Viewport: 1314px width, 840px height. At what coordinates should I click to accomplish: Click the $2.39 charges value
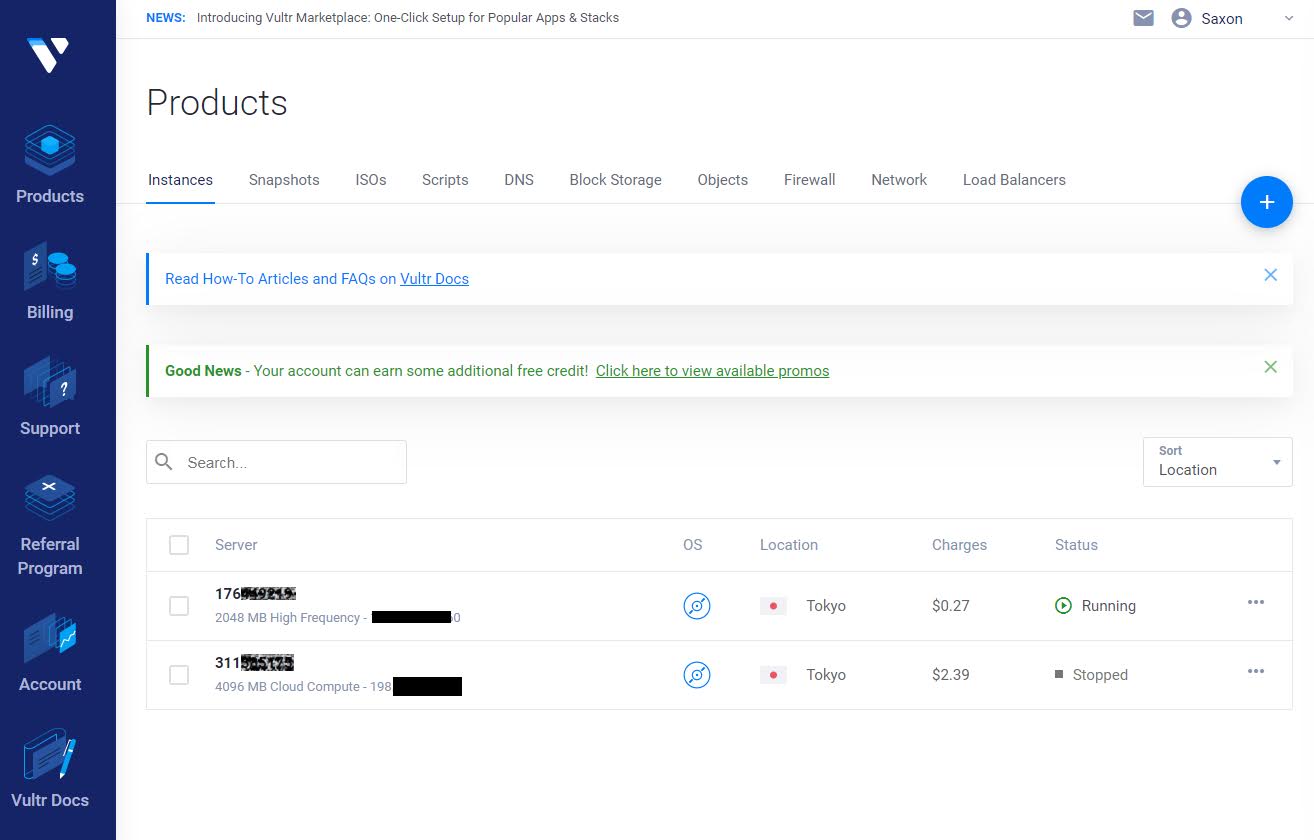(950, 675)
